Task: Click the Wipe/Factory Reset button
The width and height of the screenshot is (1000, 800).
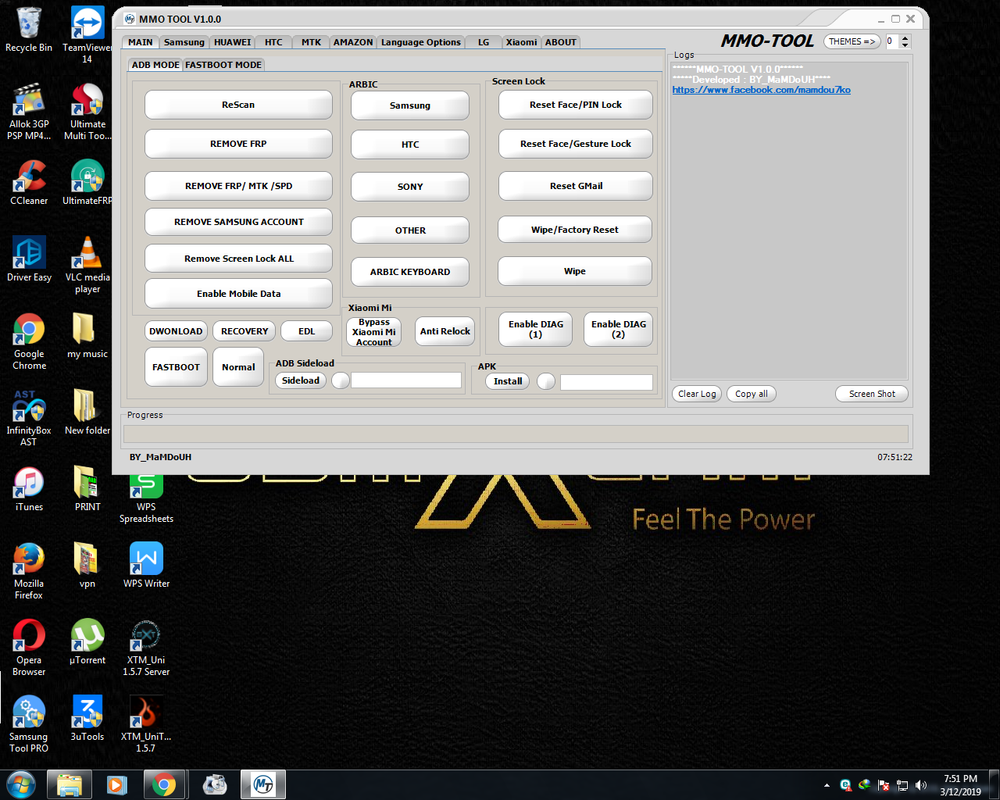Action: (x=575, y=230)
